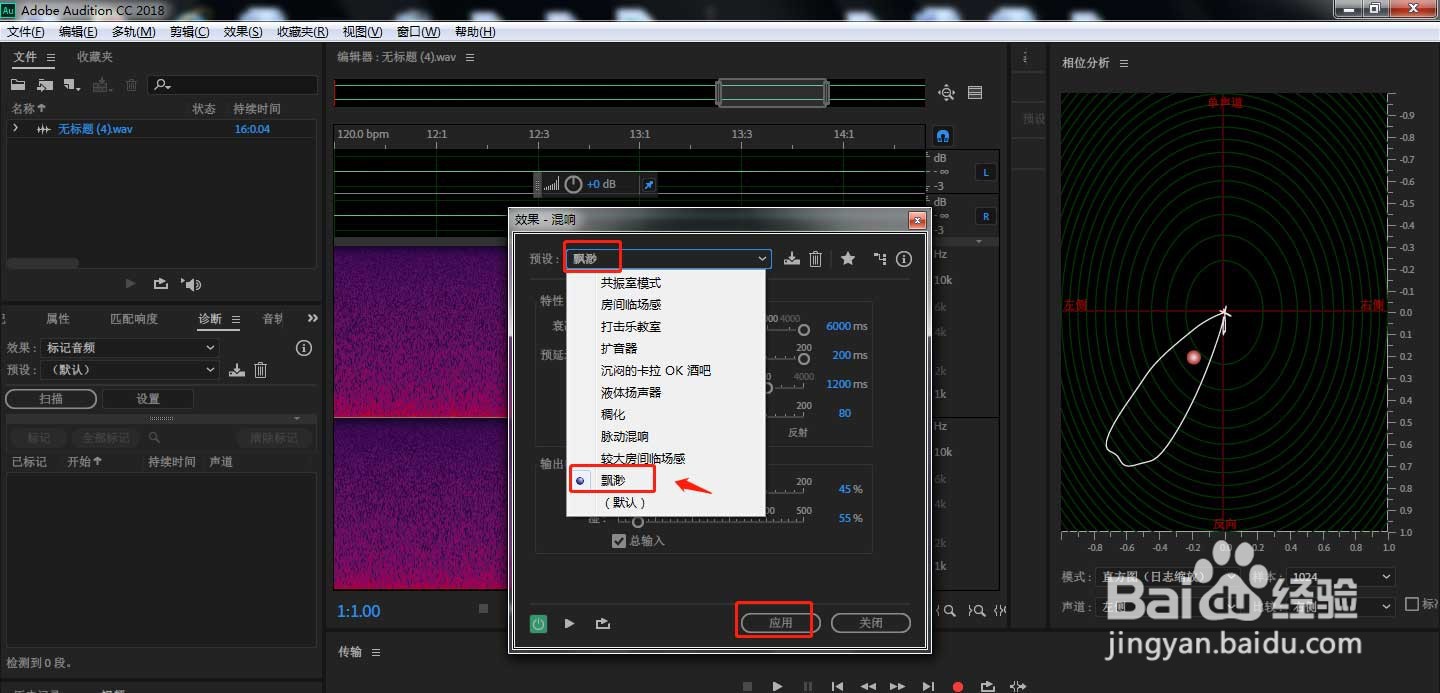Open 文件 panel menu icon
The image size is (1440, 693).
click(50, 57)
